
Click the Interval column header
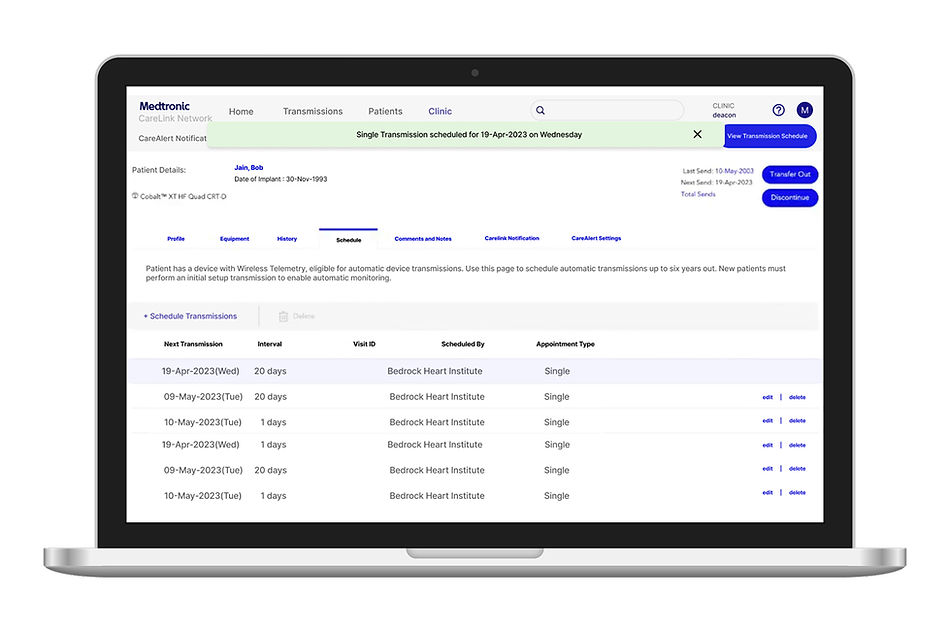click(x=270, y=344)
